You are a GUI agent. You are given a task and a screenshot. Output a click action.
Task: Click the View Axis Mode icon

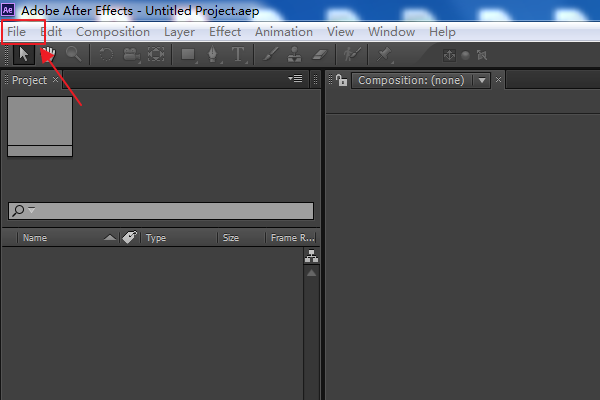click(482, 56)
